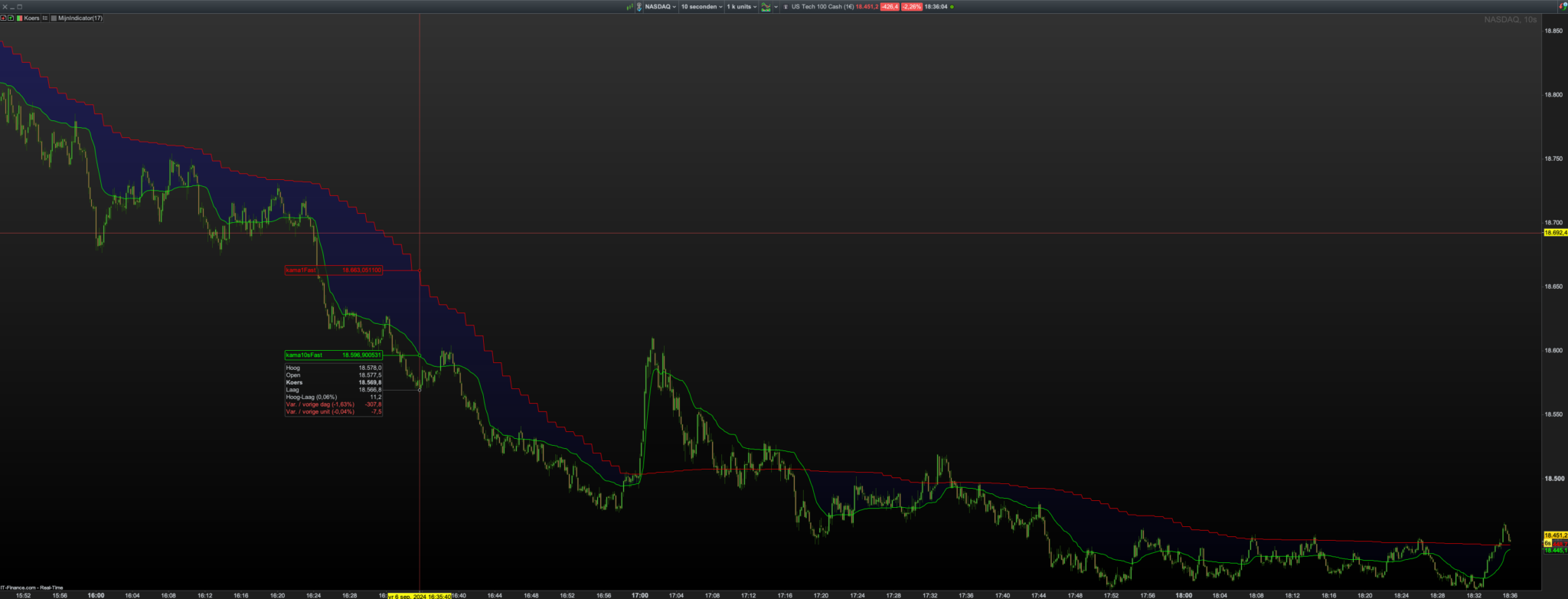Click the Hoog 18.578,0 row in tooltip
This screenshot has height=599, width=1568.
(x=333, y=368)
